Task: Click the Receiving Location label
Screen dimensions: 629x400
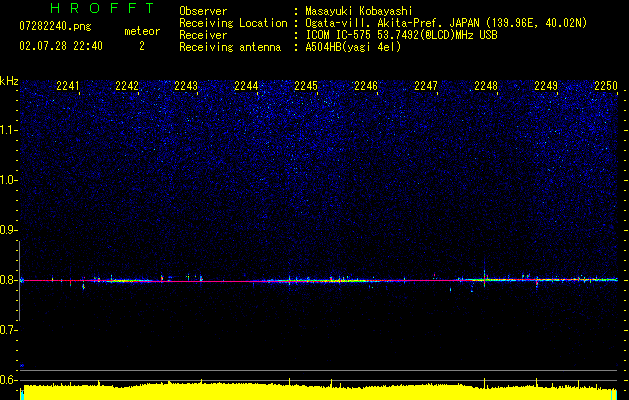Action: 233,23
